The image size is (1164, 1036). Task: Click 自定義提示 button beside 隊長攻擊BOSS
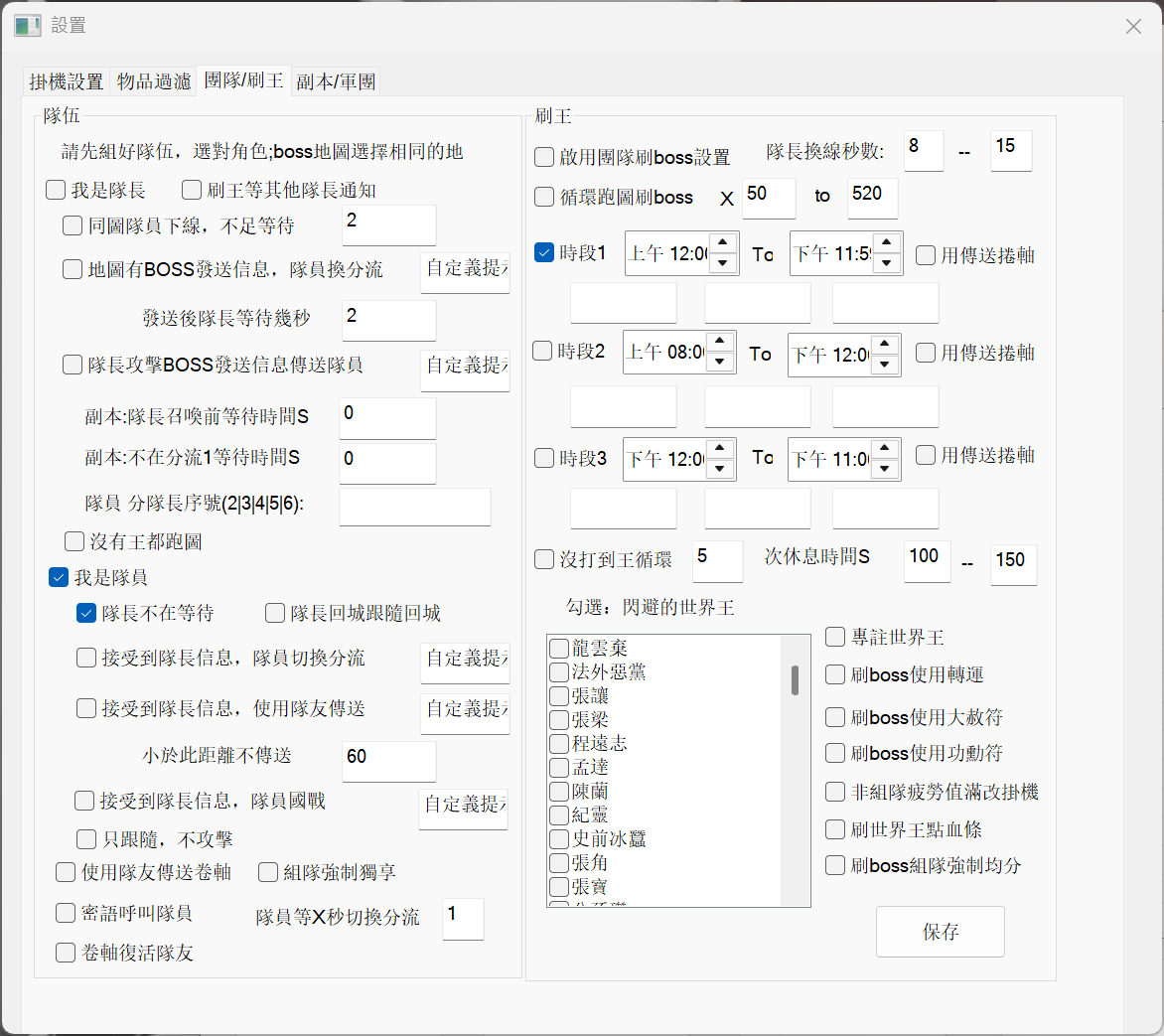pyautogui.click(x=466, y=370)
